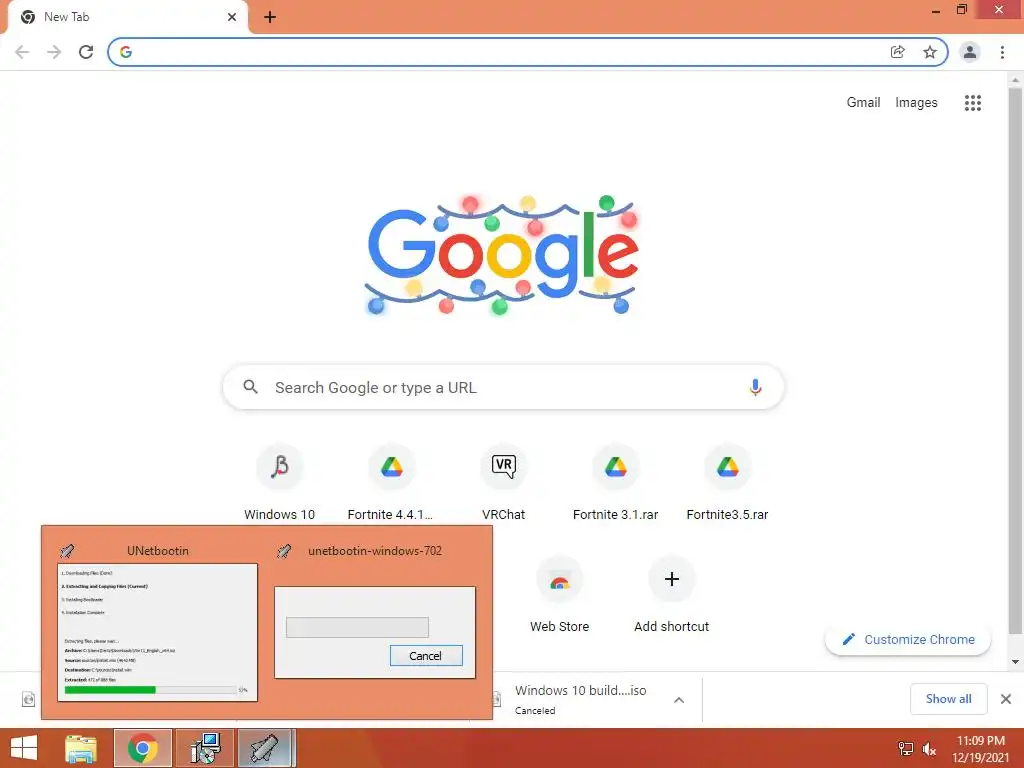1024x768 pixels.
Task: Open the Google apps grid
Action: [x=972, y=103]
